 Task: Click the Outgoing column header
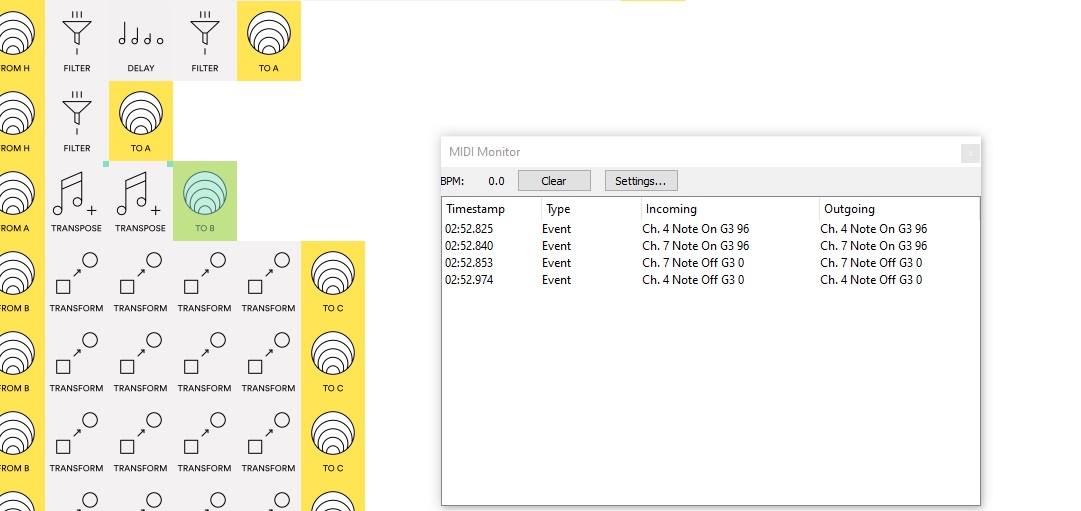pyautogui.click(x=899, y=209)
